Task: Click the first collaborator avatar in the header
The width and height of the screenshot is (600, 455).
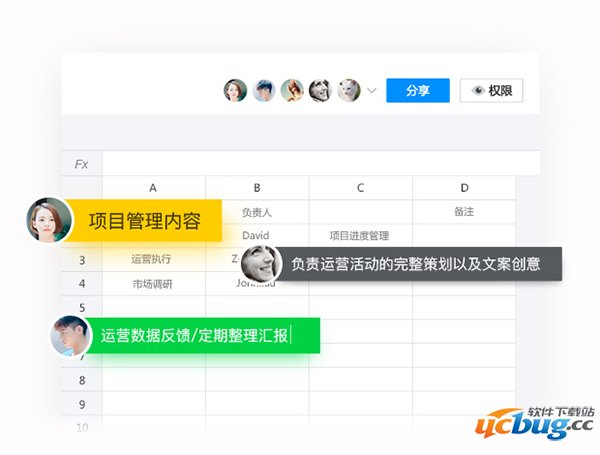Action: pyautogui.click(x=235, y=91)
